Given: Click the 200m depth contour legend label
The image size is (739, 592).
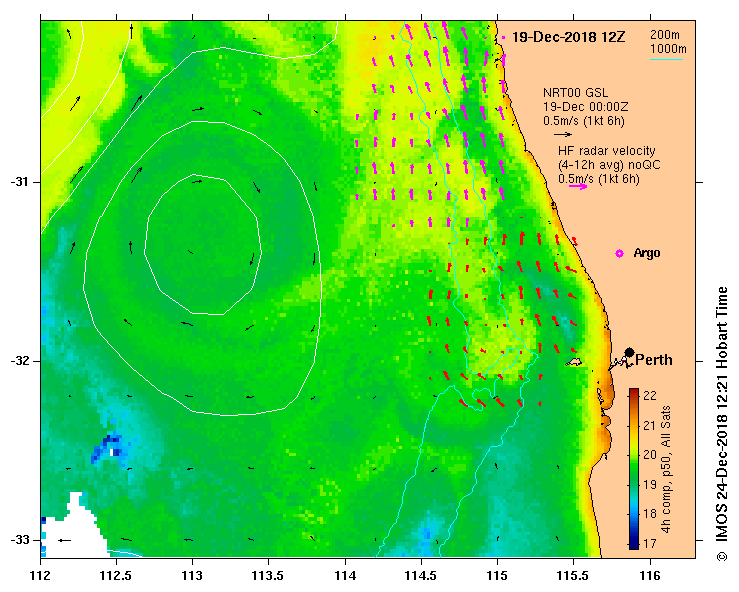Looking at the screenshot, I should click(x=665, y=35).
